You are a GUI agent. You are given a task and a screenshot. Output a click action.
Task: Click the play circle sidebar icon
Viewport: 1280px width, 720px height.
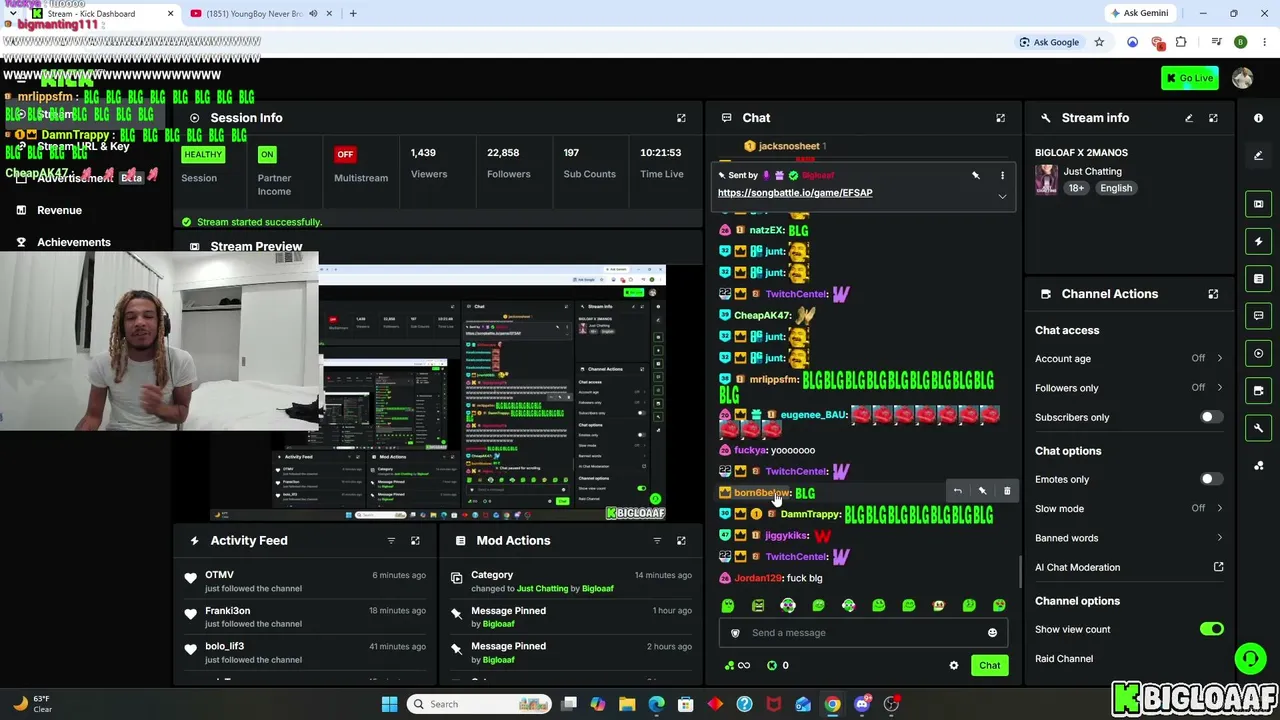1258,353
